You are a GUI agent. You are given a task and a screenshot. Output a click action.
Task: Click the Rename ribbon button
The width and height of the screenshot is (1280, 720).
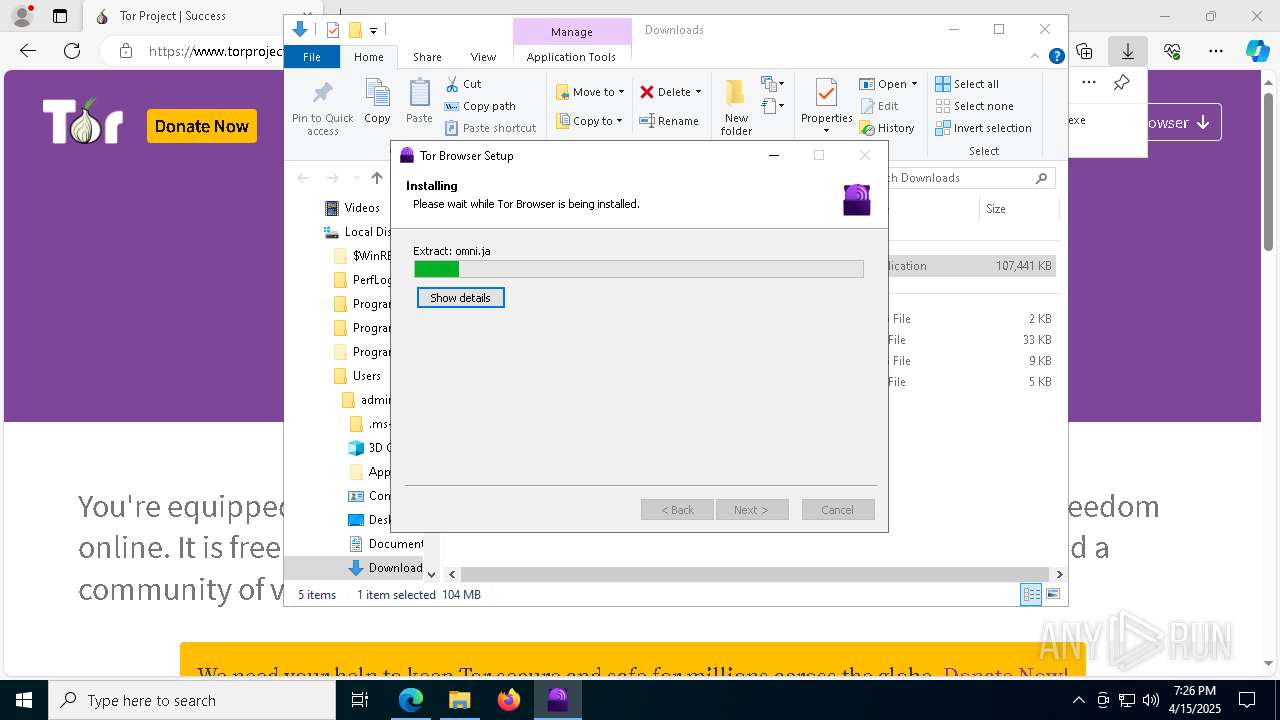669,121
